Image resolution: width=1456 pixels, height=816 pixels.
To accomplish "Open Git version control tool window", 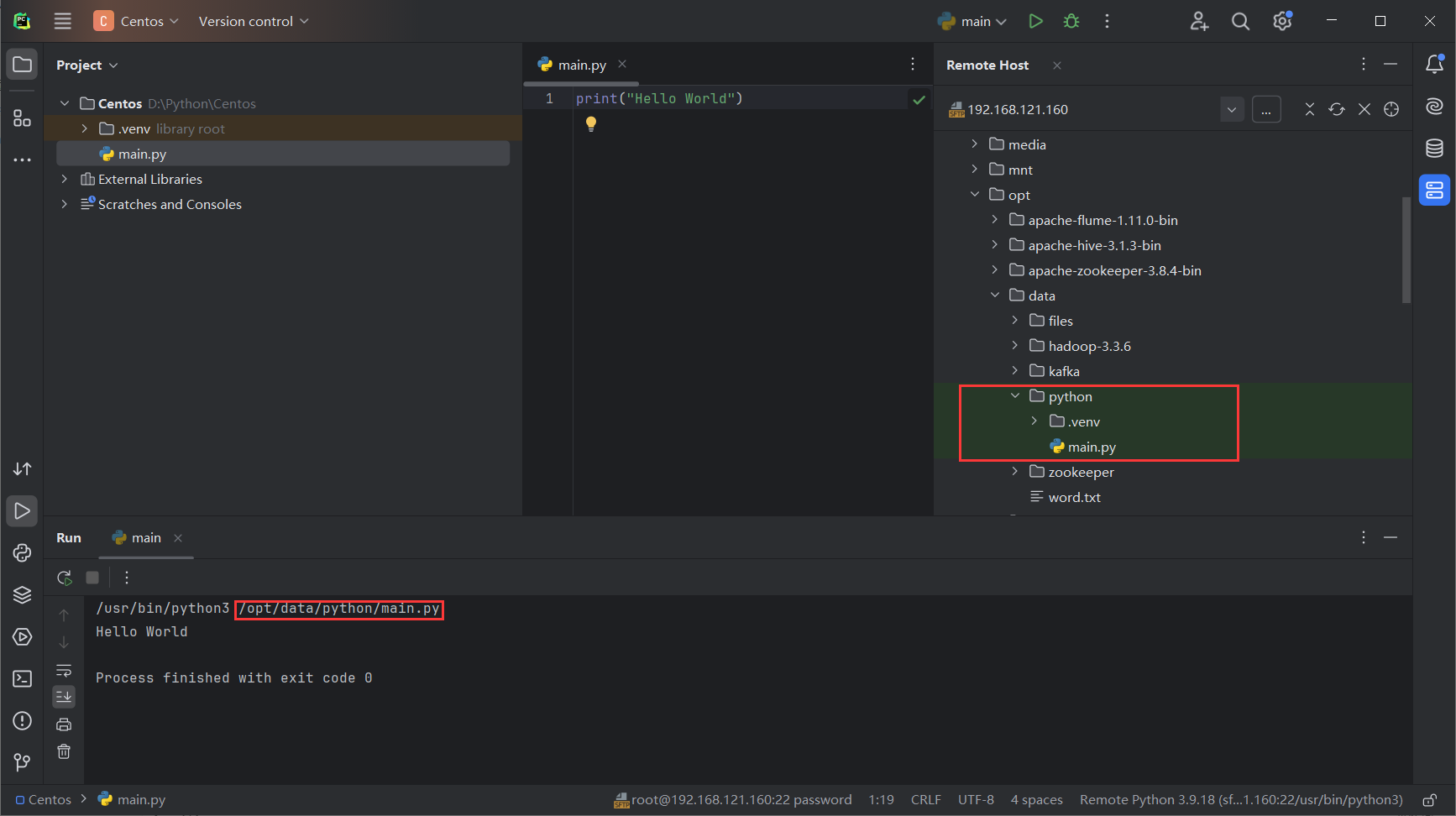I will pos(22,762).
